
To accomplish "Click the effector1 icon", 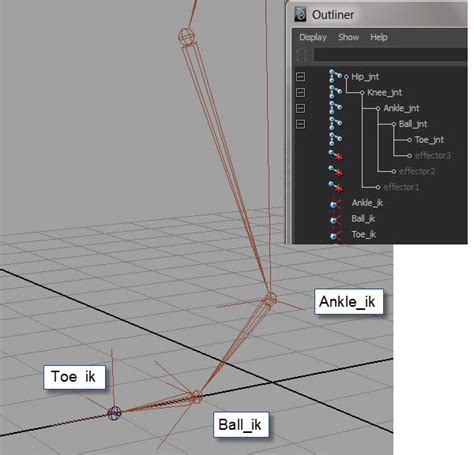I will coord(336,187).
